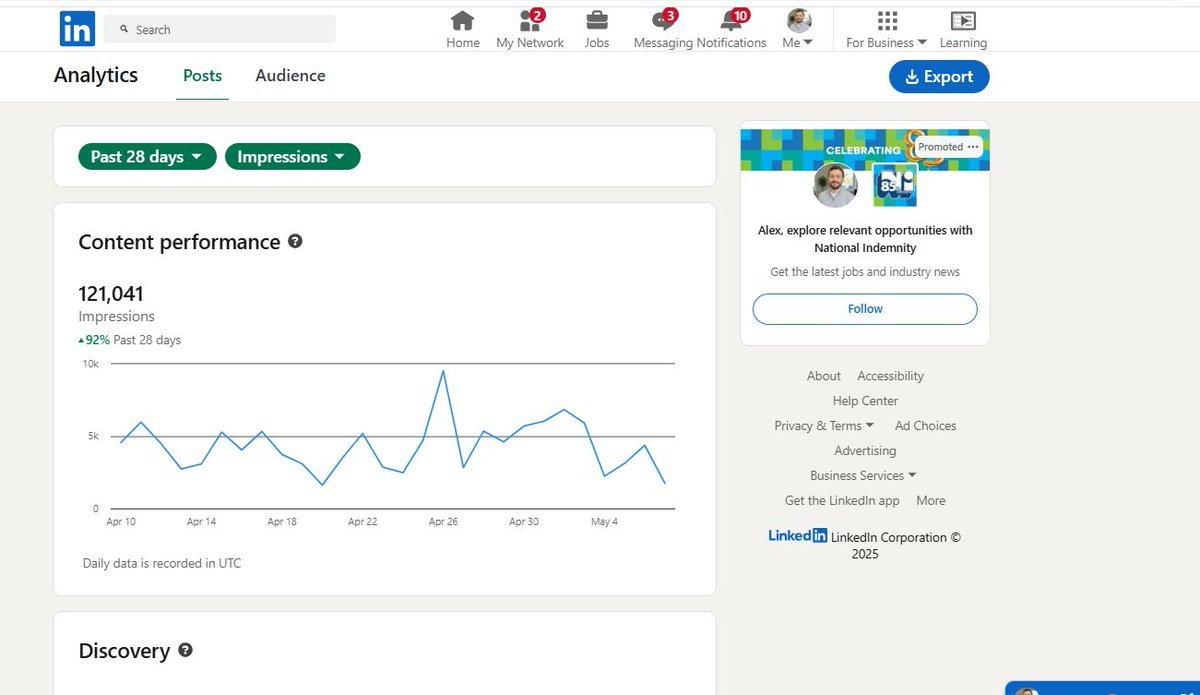Image resolution: width=1200 pixels, height=695 pixels.
Task: Open Messaging chat bubble icon
Action: point(663,21)
